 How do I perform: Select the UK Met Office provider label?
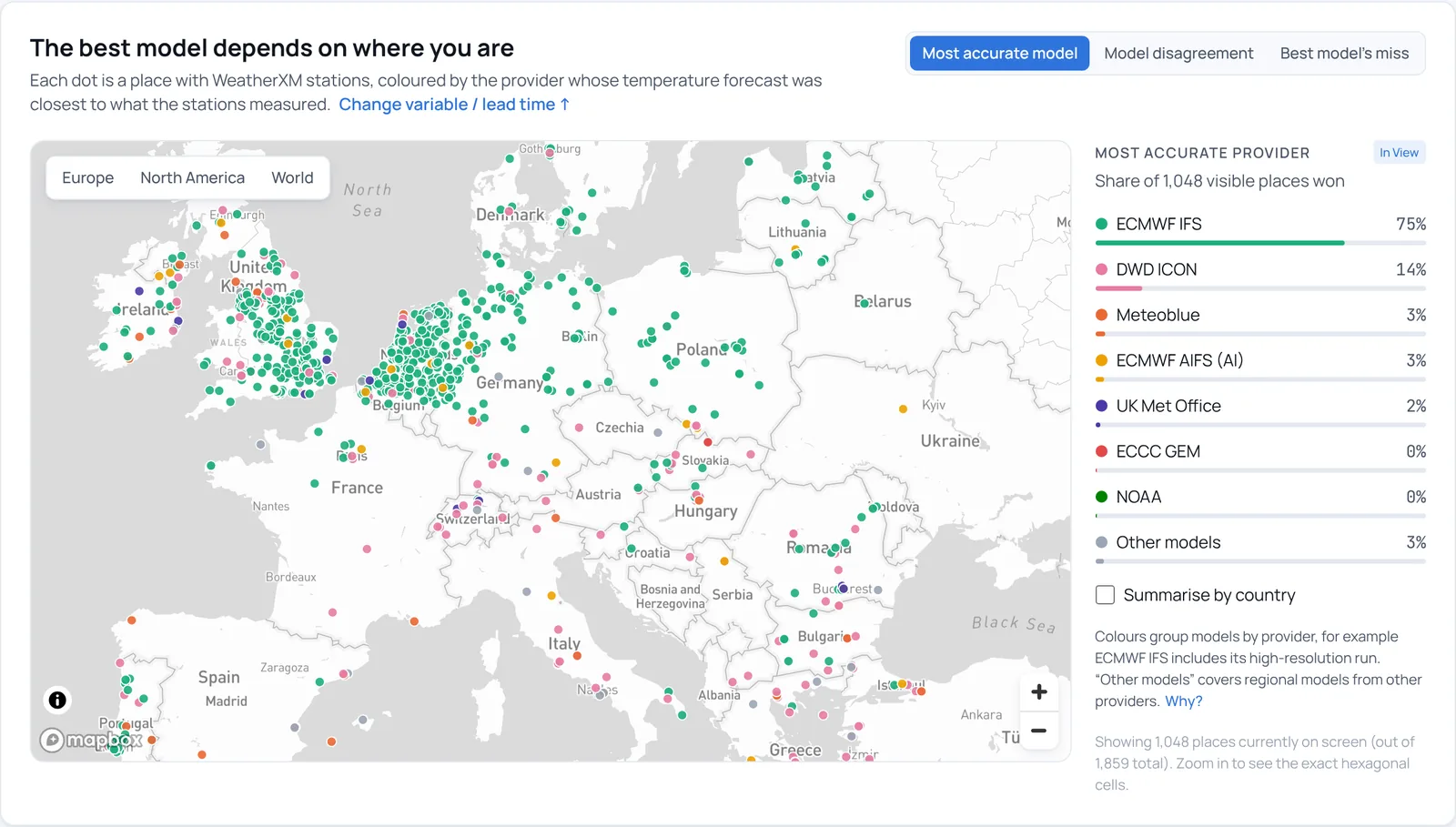(1168, 406)
